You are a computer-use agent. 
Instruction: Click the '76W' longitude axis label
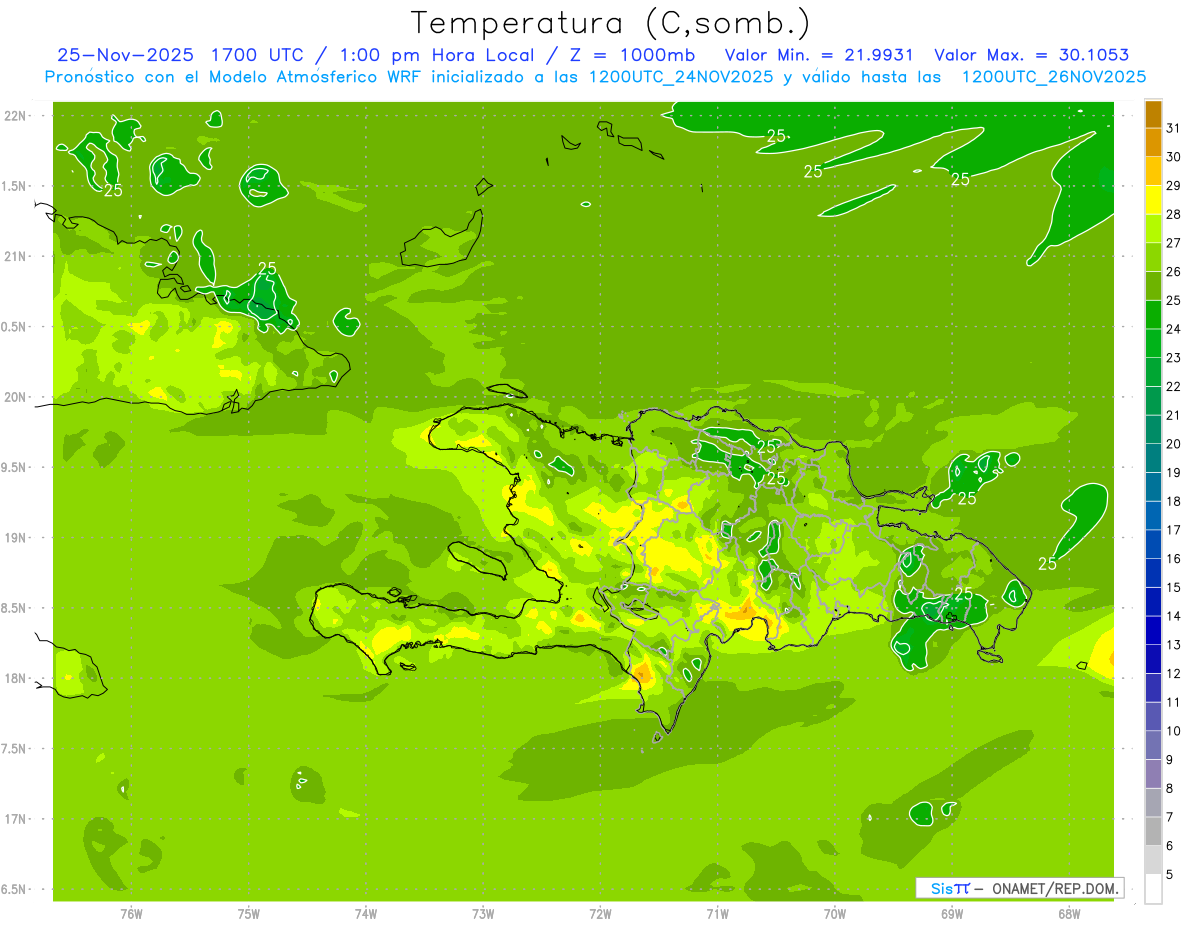pos(131,913)
